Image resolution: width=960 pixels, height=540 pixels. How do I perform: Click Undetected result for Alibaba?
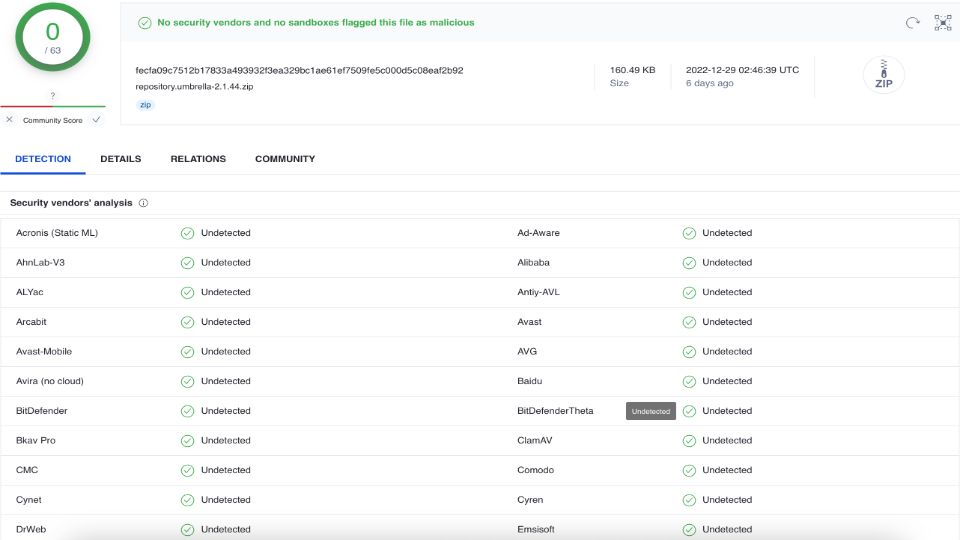pyautogui.click(x=727, y=263)
